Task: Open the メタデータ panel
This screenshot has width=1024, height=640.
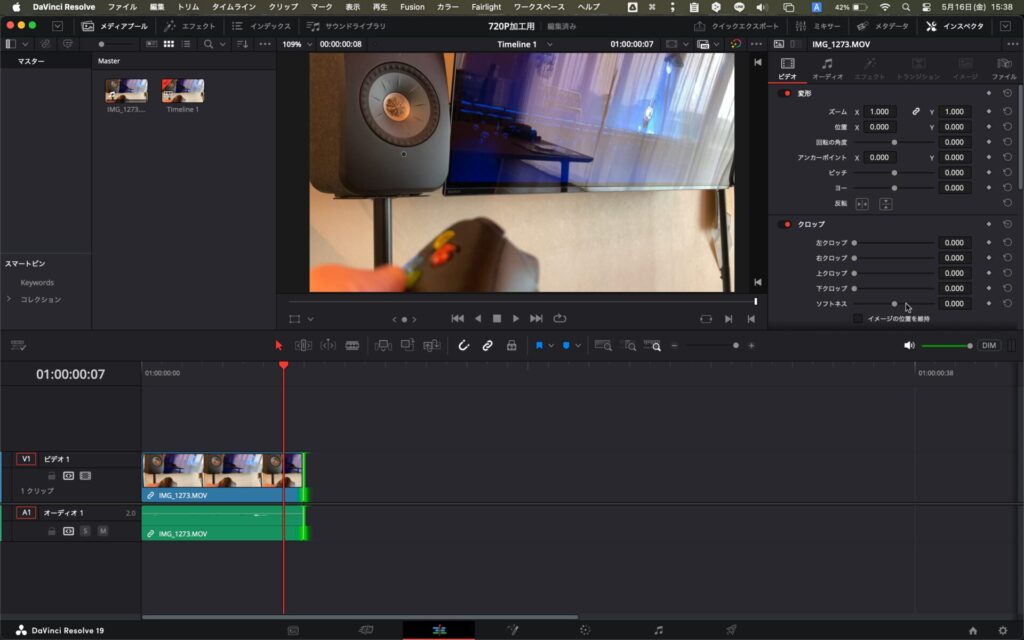Action: [882, 26]
